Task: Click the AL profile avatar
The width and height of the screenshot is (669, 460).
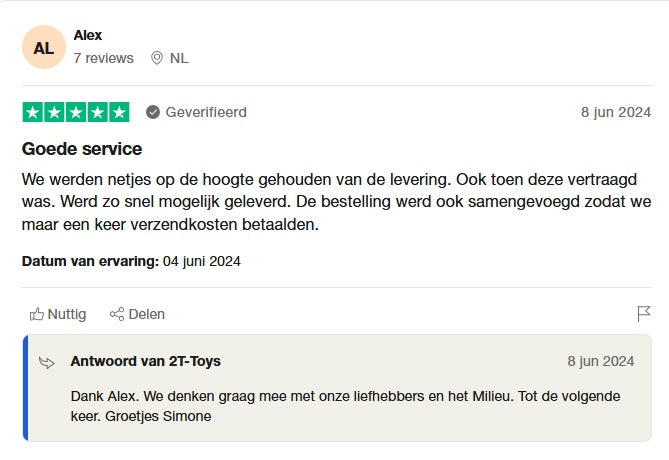Action: coord(43,47)
